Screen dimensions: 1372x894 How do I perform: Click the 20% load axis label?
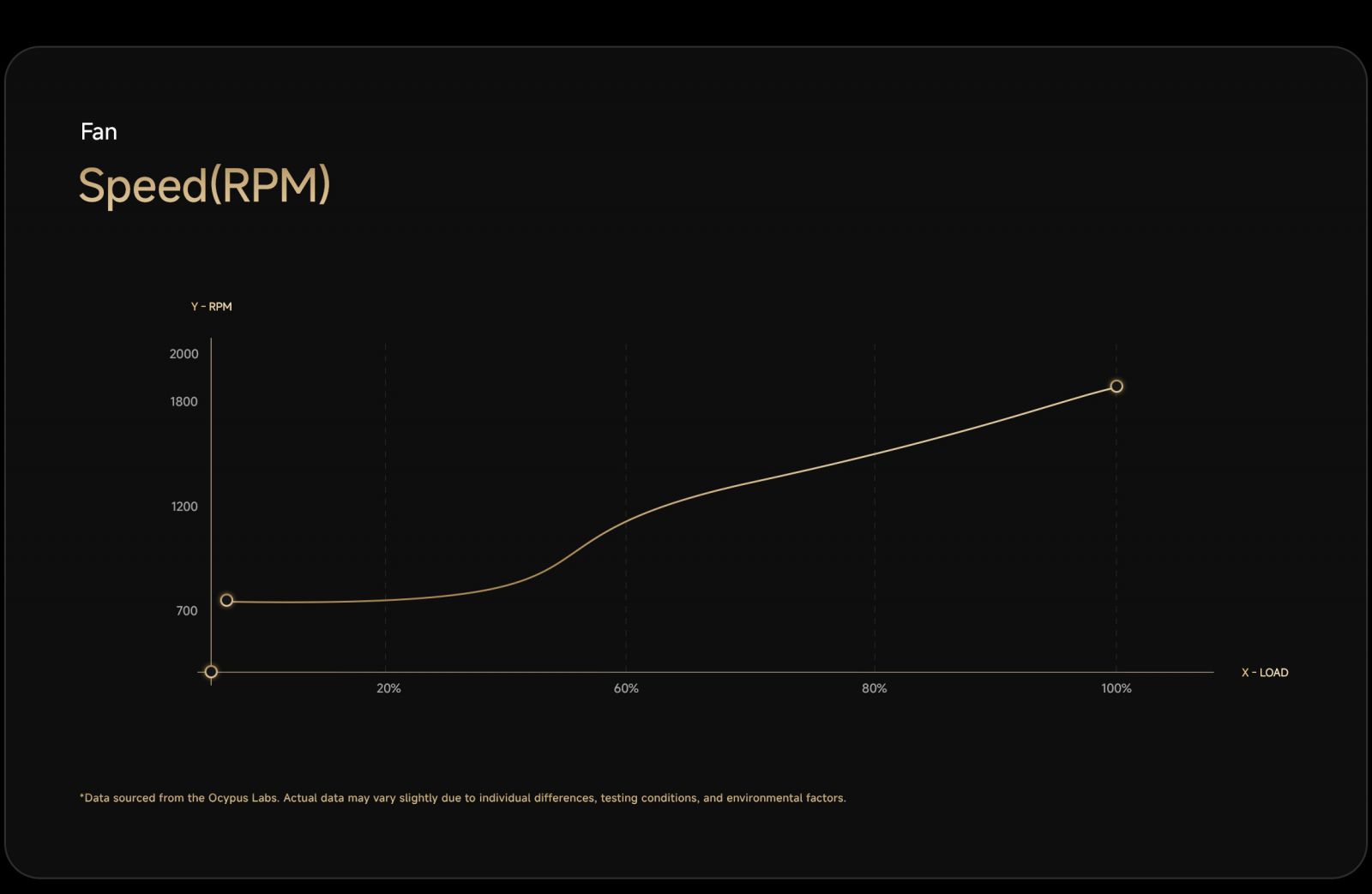(388, 688)
